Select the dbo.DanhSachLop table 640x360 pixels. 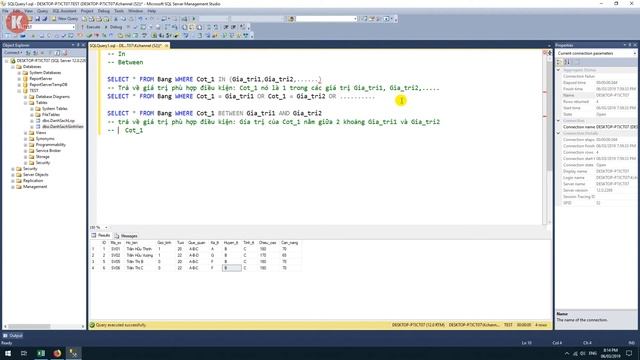point(58,121)
